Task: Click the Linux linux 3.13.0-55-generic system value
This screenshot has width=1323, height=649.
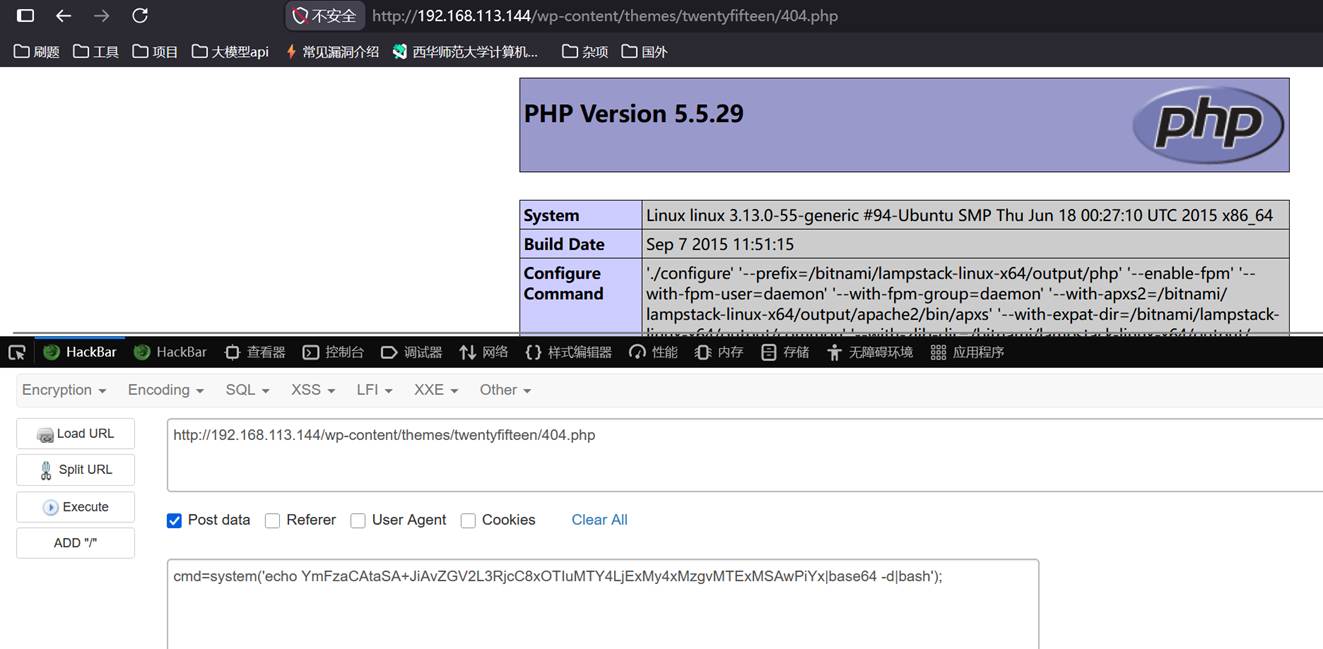Action: coord(959,215)
